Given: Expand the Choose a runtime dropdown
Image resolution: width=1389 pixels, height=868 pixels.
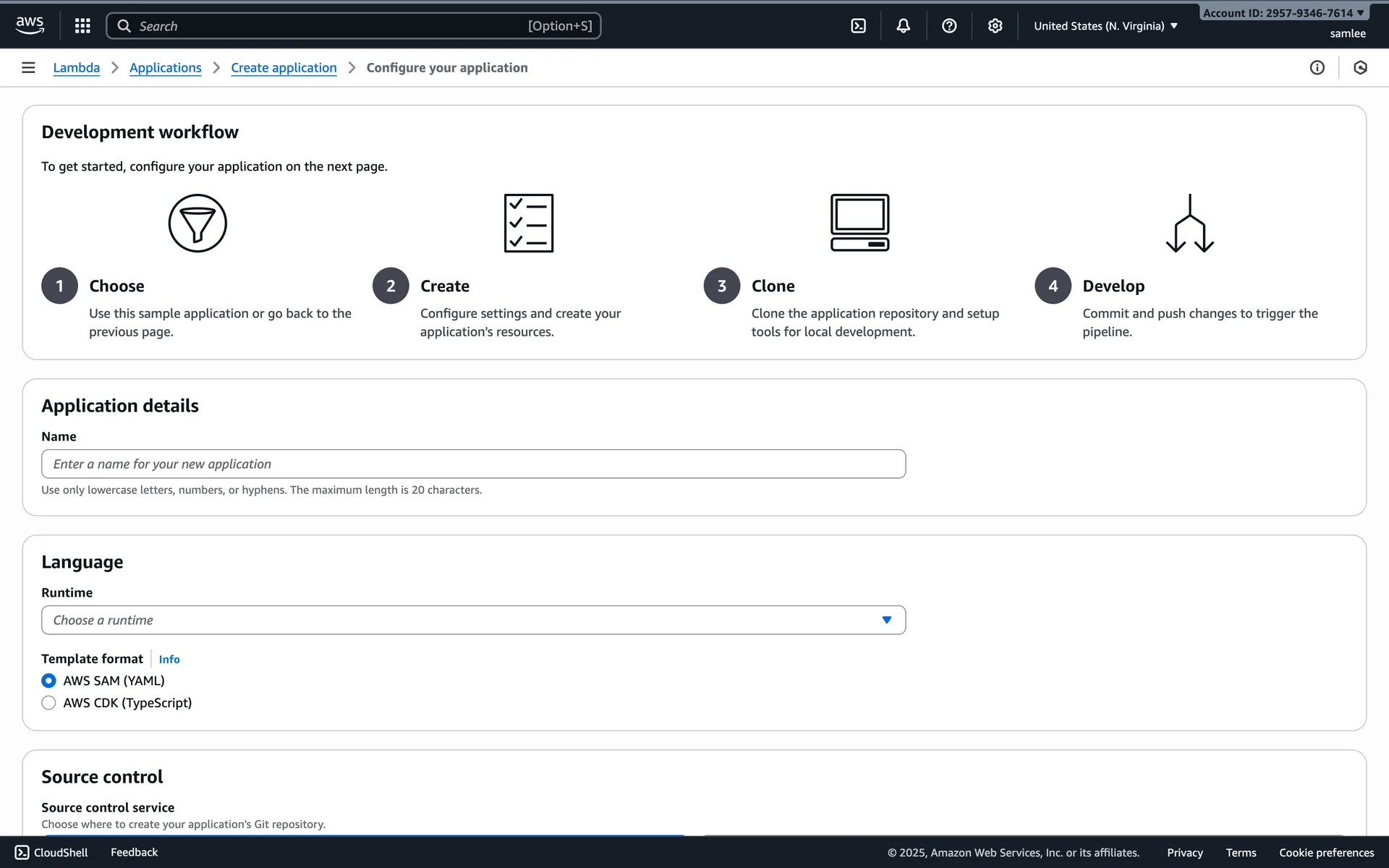Looking at the screenshot, I should 473,620.
